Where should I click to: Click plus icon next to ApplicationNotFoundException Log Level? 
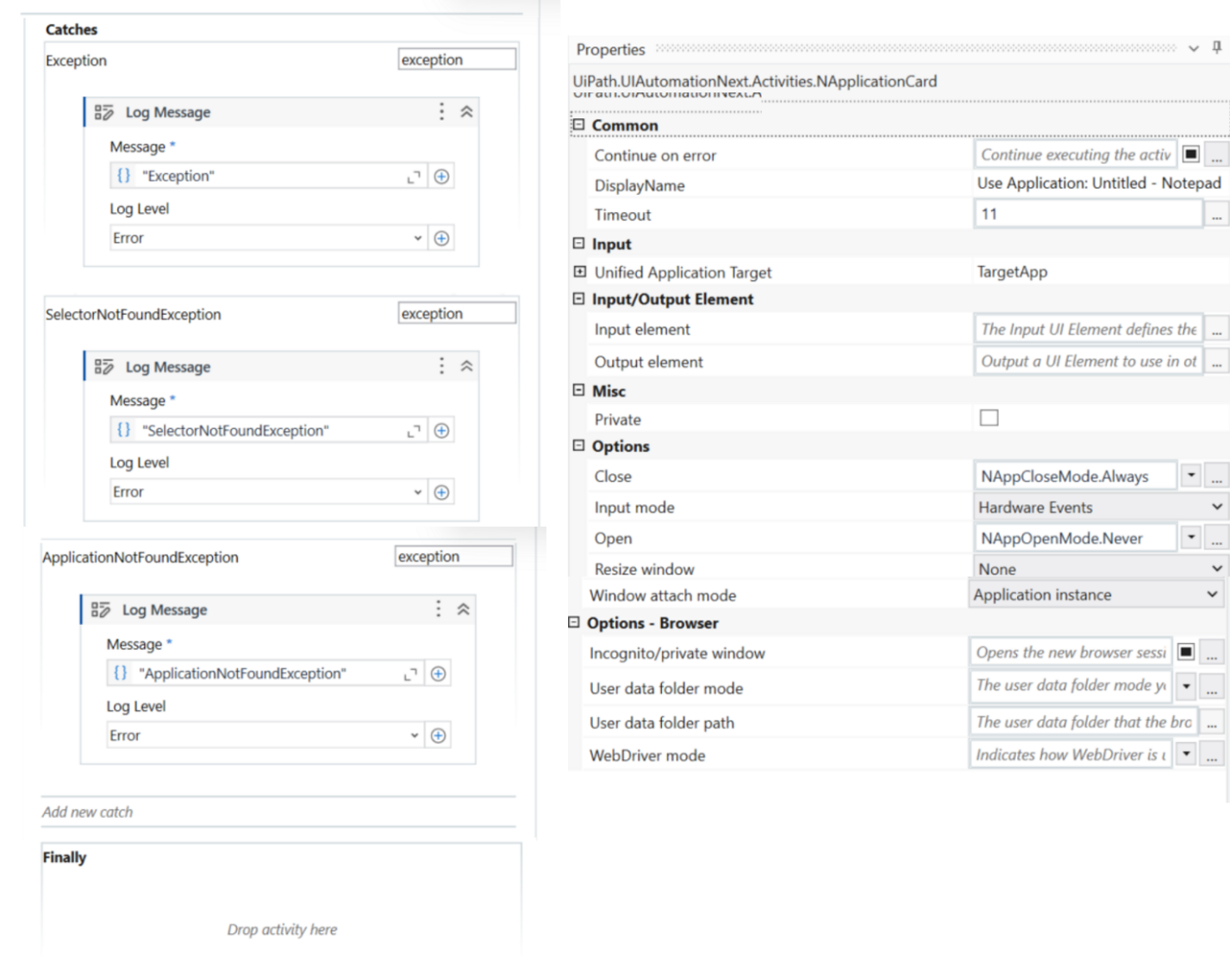click(x=438, y=735)
